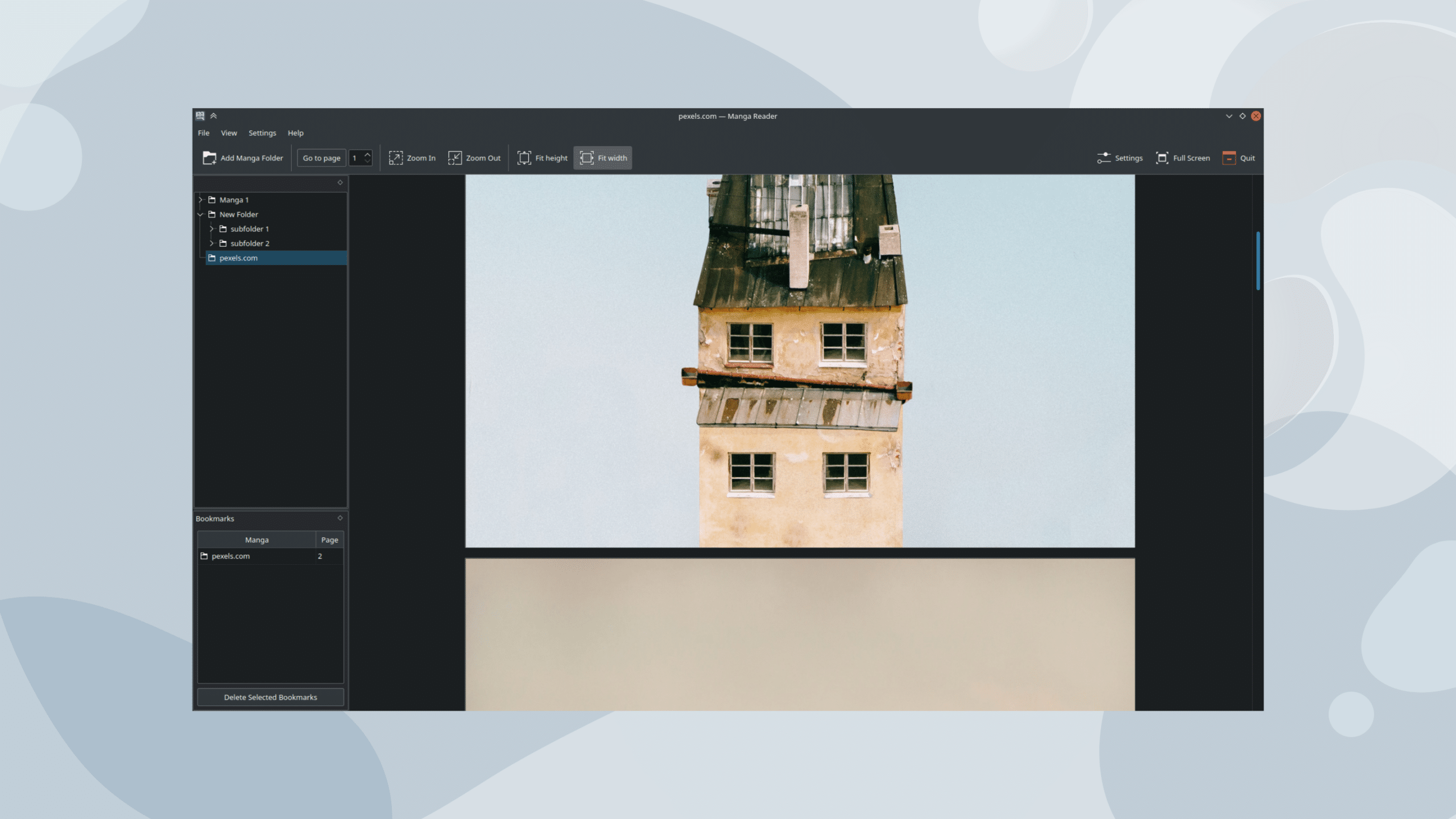Open the Help menu
Viewport: 1456px width, 819px height.
296,133
